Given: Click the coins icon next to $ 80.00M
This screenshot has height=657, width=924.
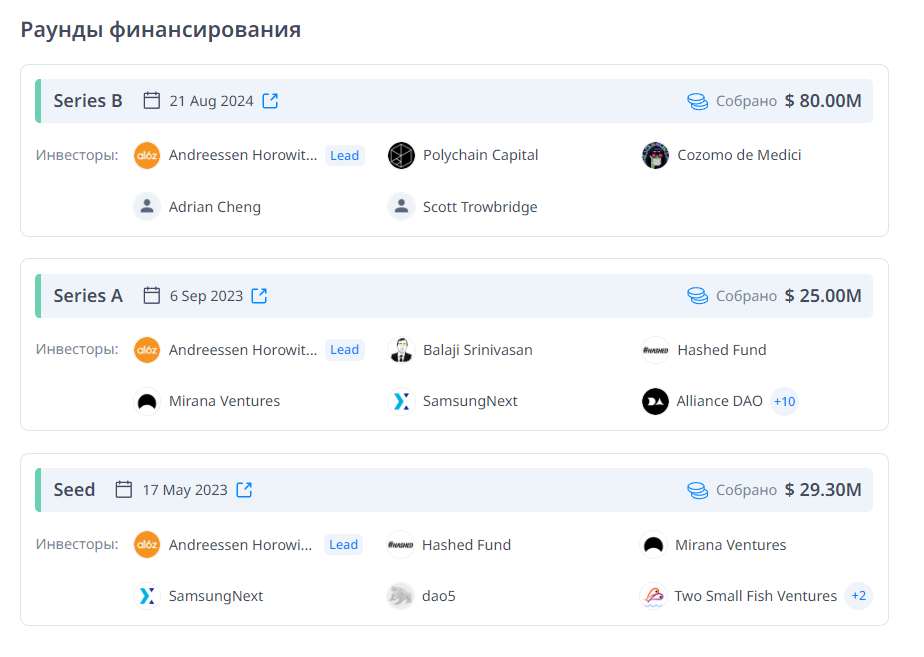Looking at the screenshot, I should [x=698, y=101].
